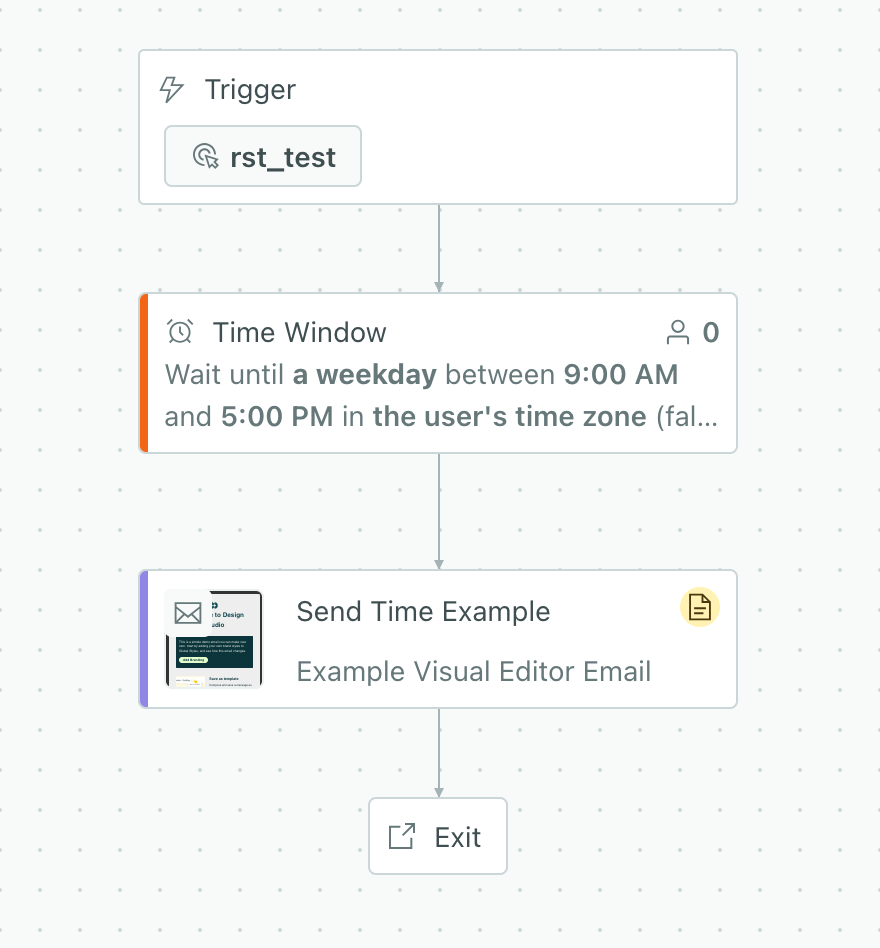880x948 pixels.
Task: Click the audience count showing 0
Action: click(711, 332)
